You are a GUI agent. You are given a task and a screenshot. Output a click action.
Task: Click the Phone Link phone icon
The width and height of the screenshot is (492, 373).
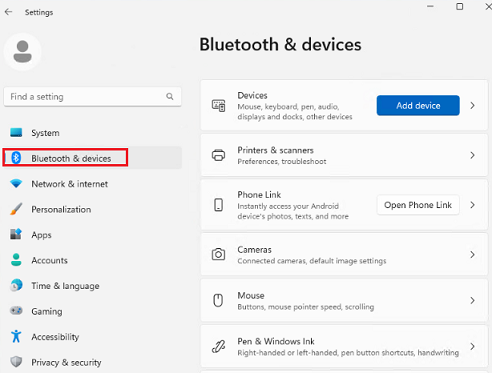click(x=218, y=205)
